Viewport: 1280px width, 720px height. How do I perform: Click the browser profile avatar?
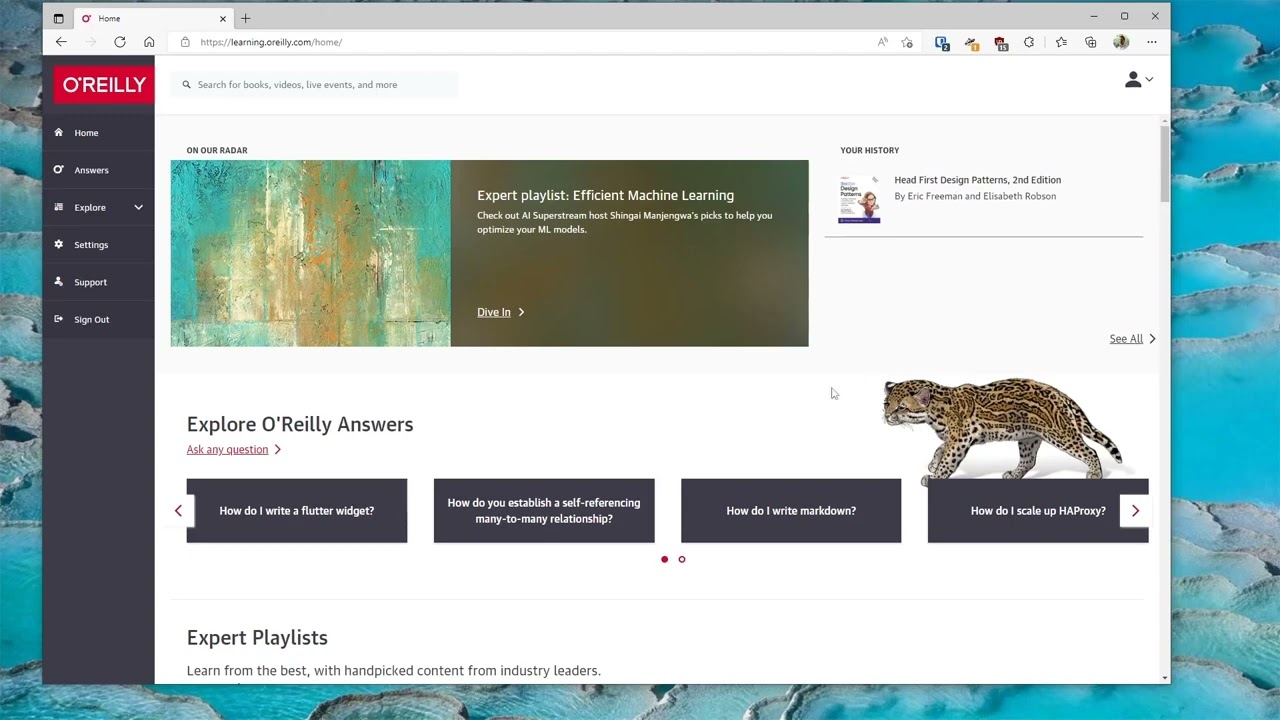(1121, 42)
